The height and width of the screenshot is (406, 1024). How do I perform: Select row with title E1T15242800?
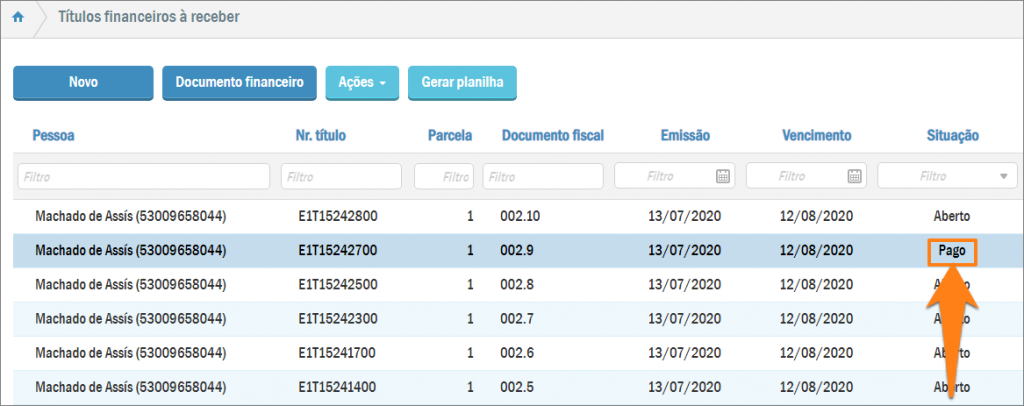coord(337,215)
